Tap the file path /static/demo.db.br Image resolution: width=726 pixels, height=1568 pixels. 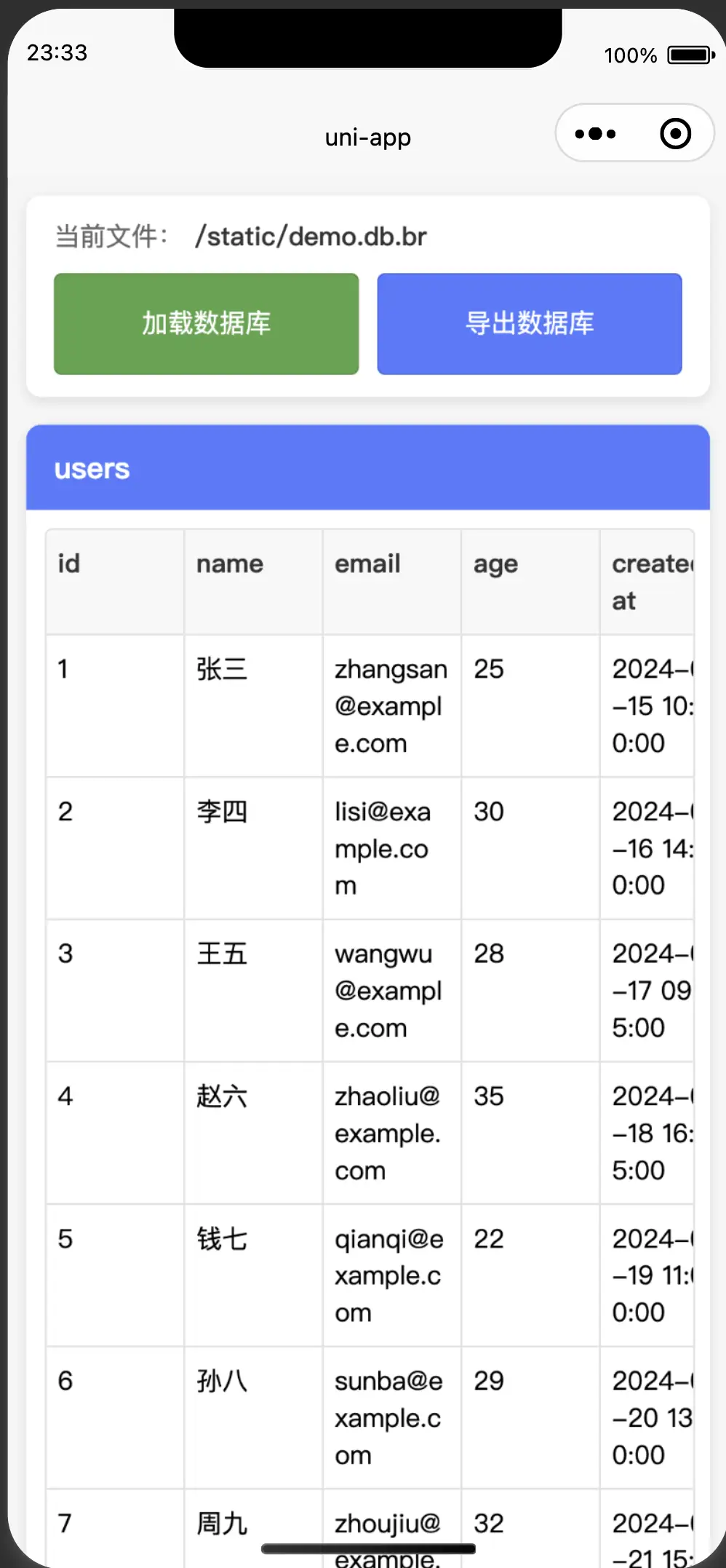click(x=311, y=237)
